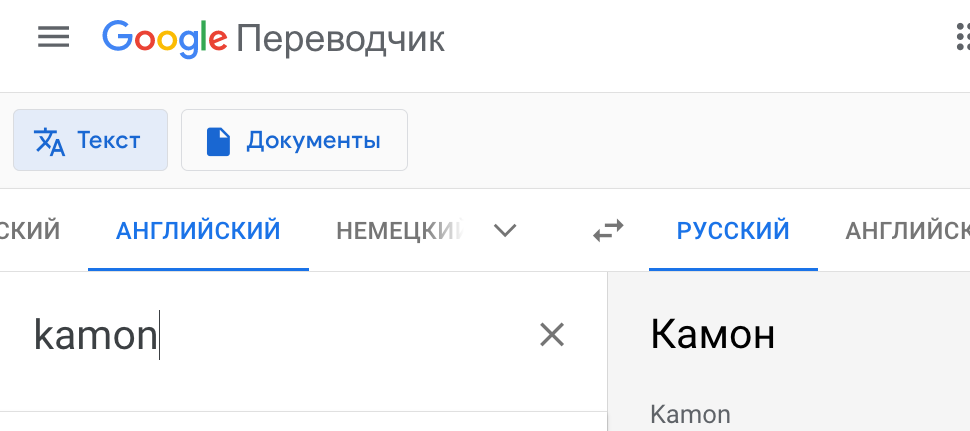Select НЕМЕЦКИЙ as source language
Viewport: 970px width, 431px height.
click(400, 231)
